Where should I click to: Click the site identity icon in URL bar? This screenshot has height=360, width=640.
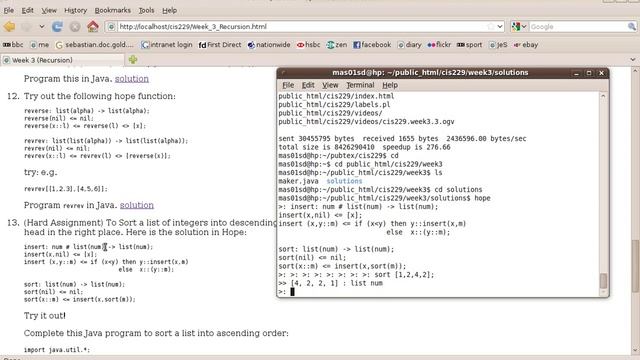tap(111, 27)
